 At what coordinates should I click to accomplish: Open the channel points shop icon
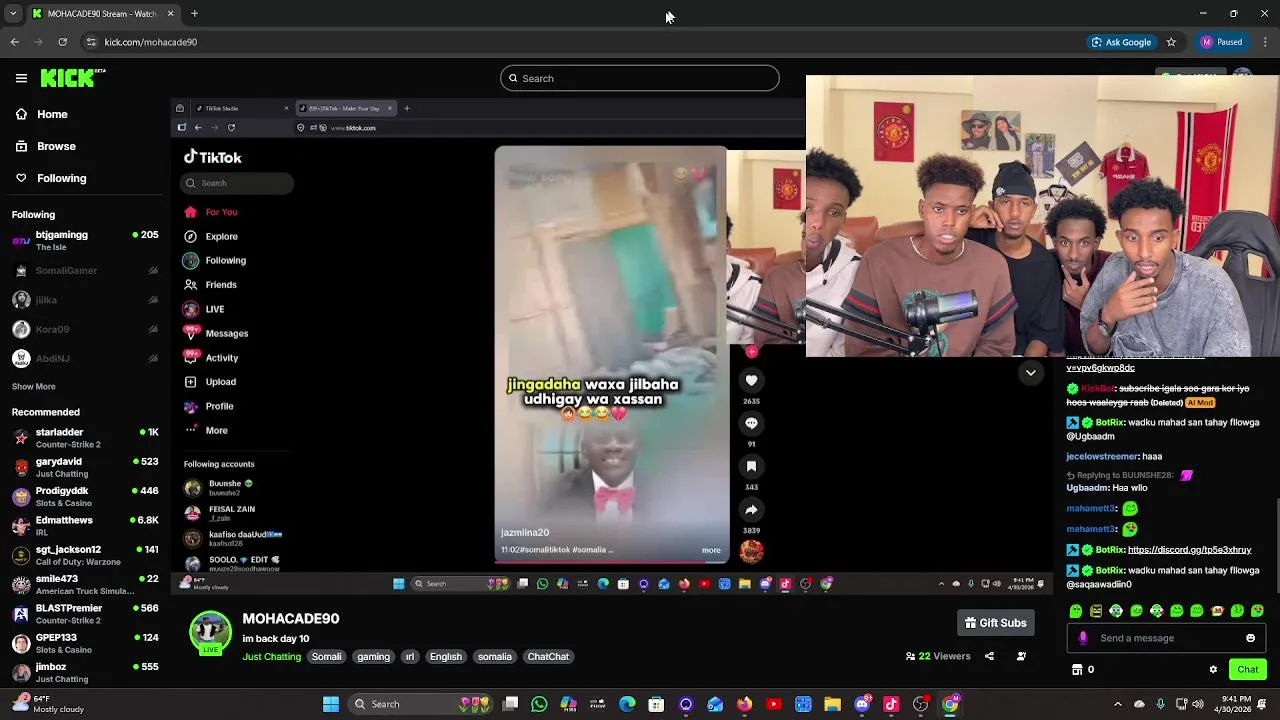1077,670
